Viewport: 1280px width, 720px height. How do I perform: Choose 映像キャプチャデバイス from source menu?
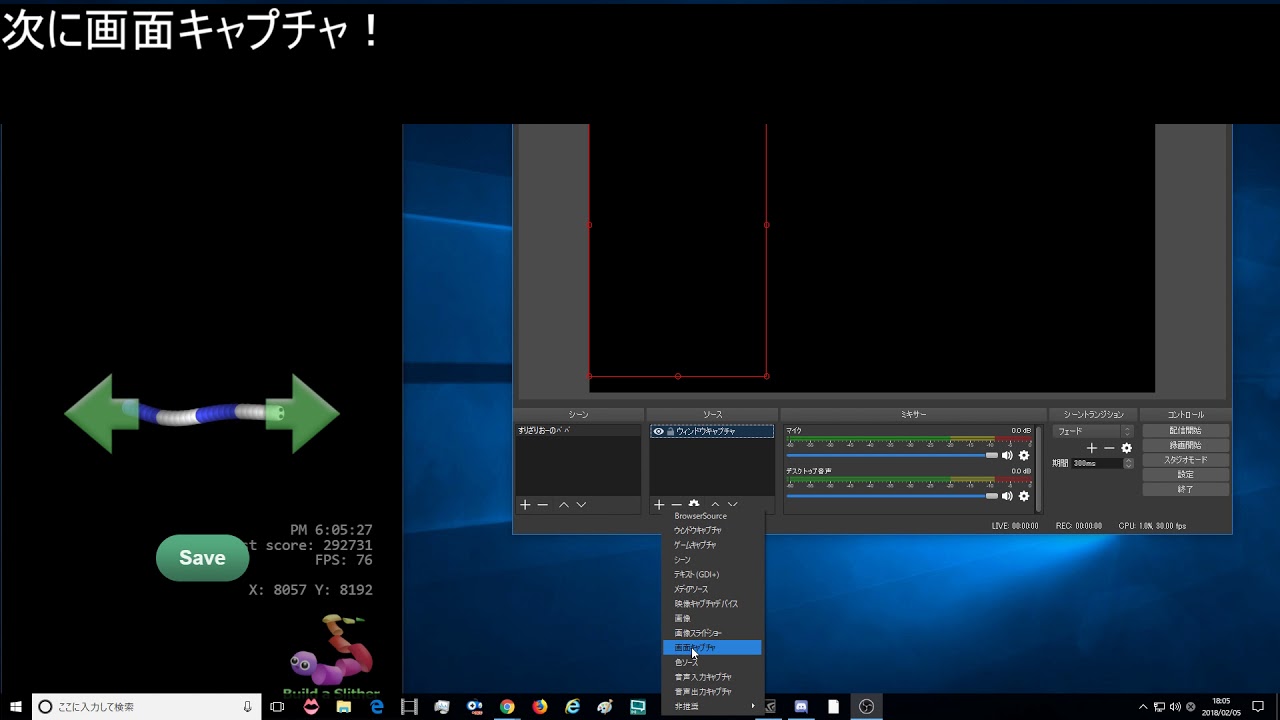tap(714, 604)
